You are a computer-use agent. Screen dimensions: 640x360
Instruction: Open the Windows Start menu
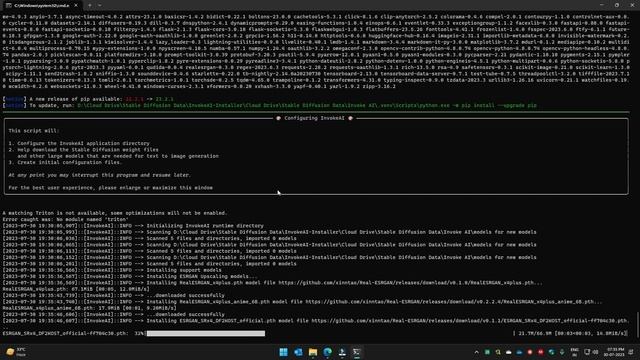tap(283, 352)
